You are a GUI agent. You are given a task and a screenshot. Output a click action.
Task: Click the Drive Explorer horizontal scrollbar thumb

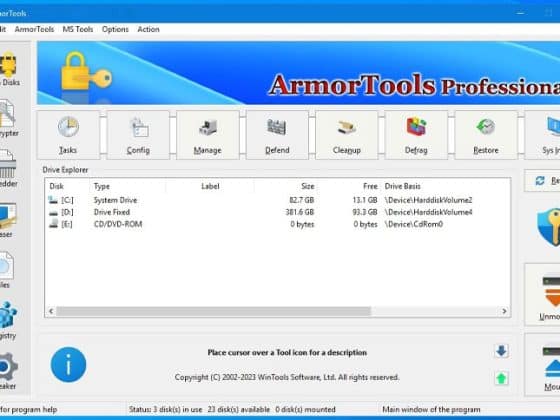click(214, 311)
